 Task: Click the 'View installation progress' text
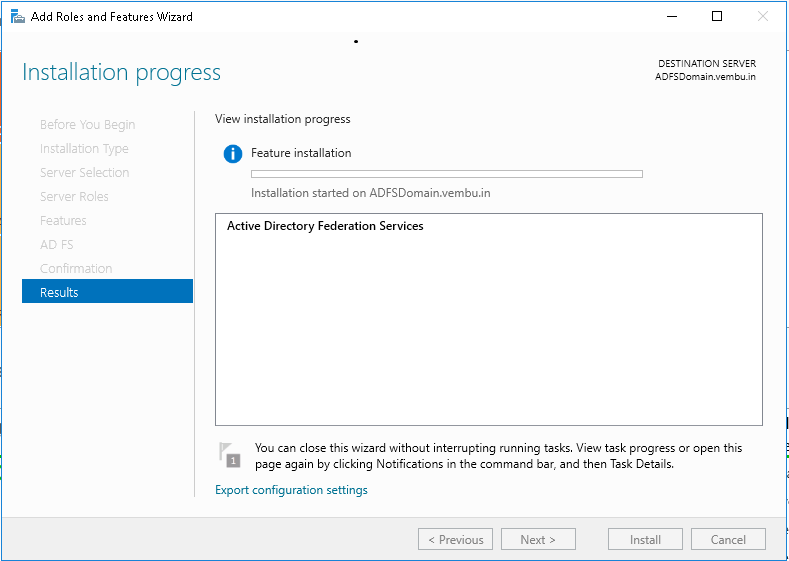[x=283, y=119]
